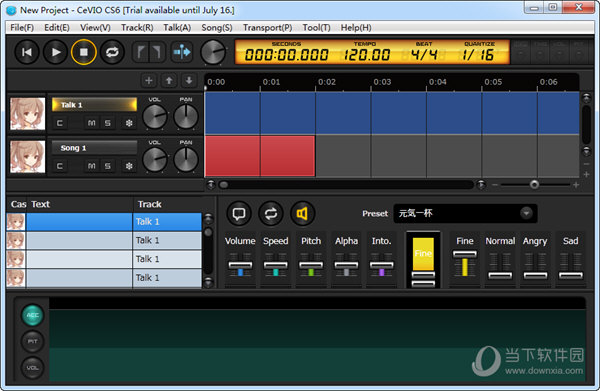Click the red Song 1 clip in timeline

point(260,156)
